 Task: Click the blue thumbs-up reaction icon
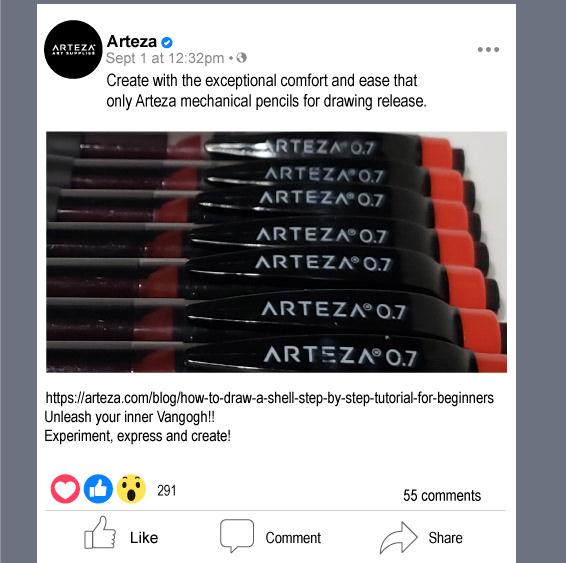[x=98, y=489]
